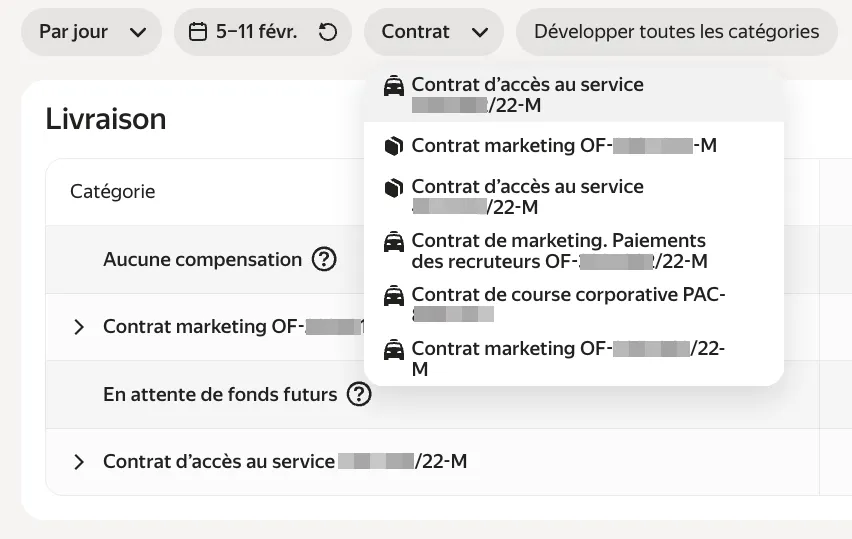Select taxi Contrat d'accès au service /22-M option

(x=574, y=95)
